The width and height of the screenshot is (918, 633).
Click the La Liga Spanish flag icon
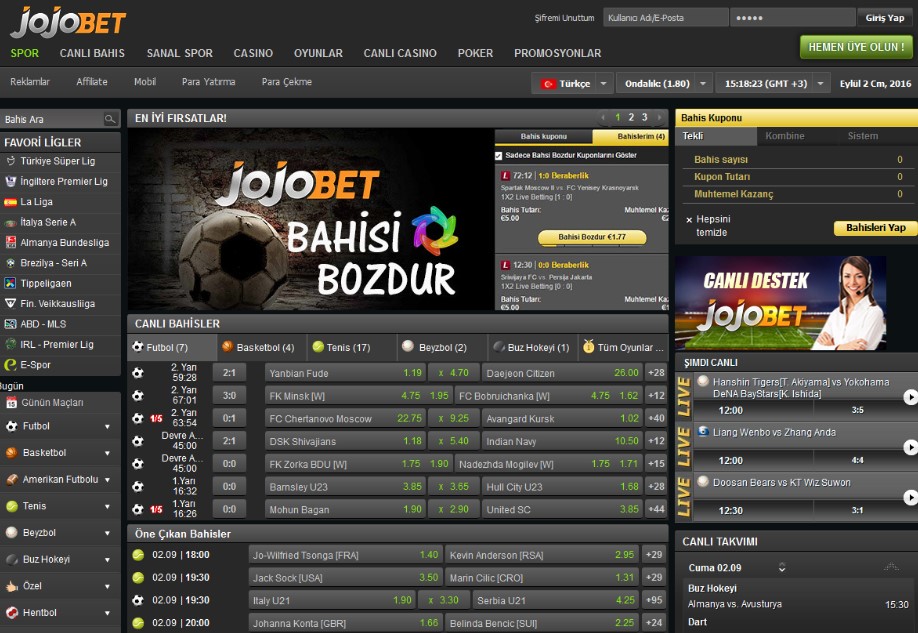pyautogui.click(x=11, y=202)
